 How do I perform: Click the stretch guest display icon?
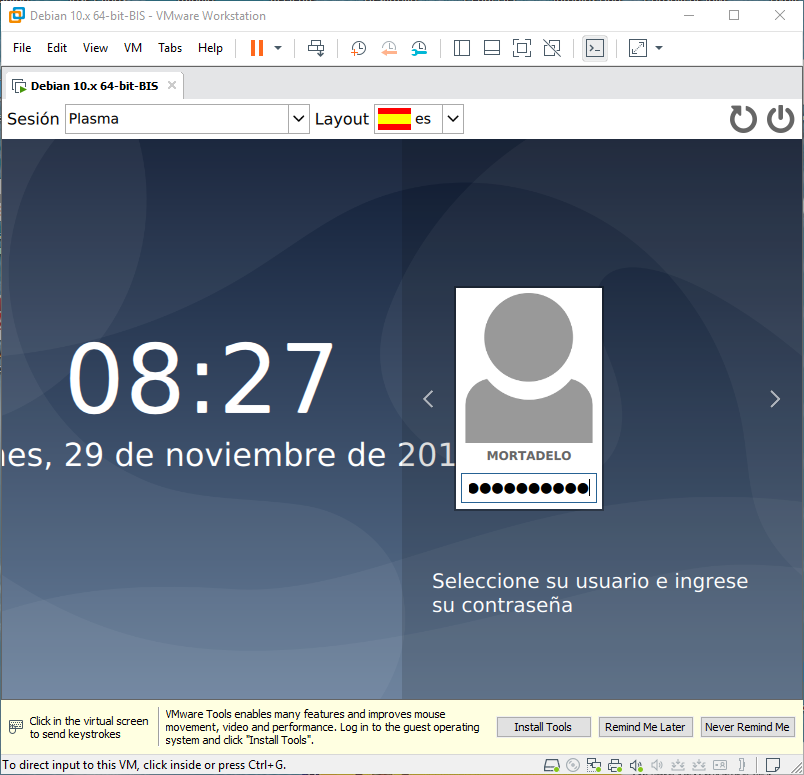pos(638,48)
